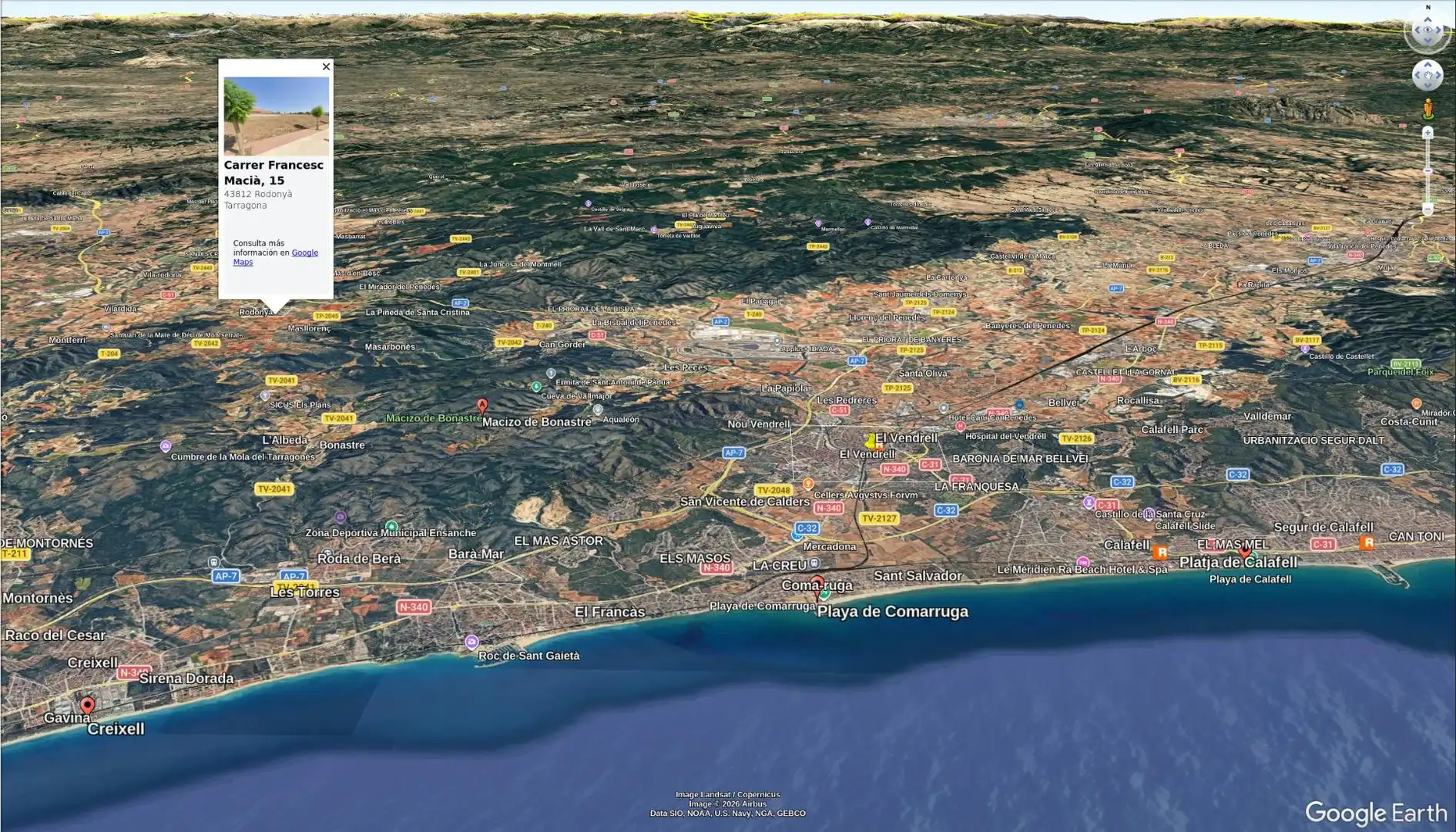Click the Hospital del Vendrell label
This screenshot has height=832, width=1456.
click(x=1005, y=436)
